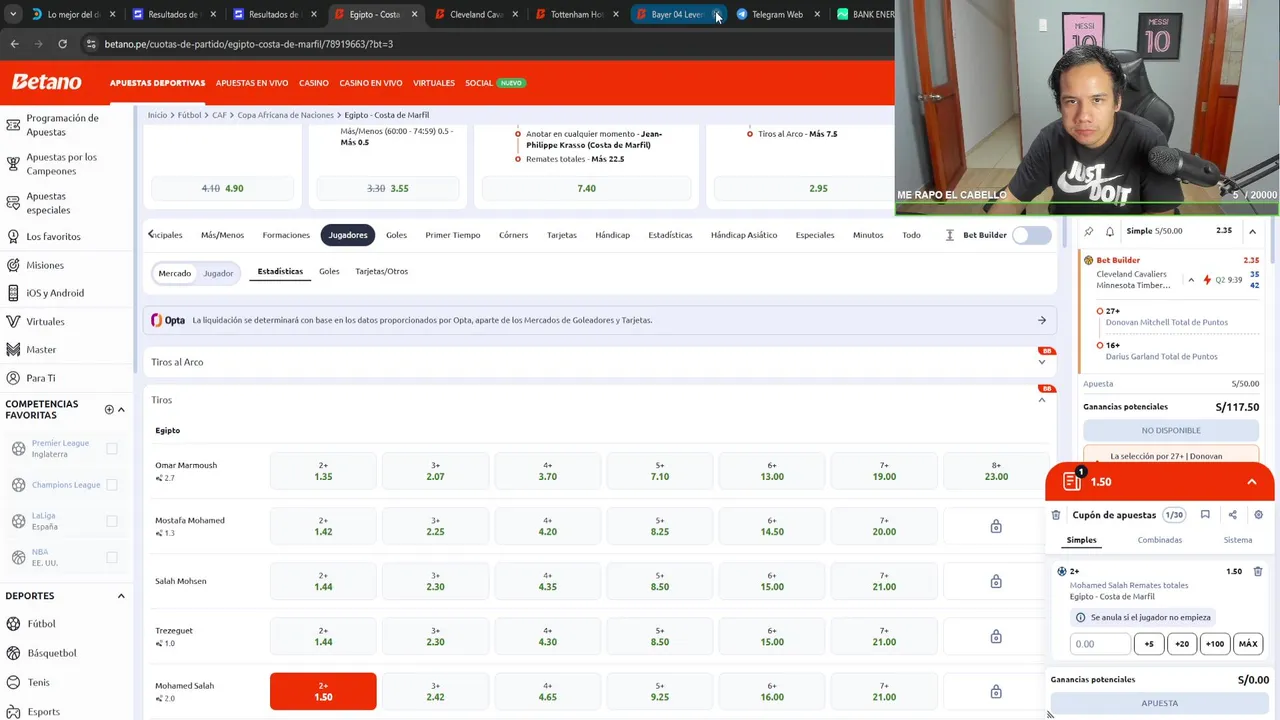This screenshot has height=720, width=1280.
Task: Collapse the bet slip with the 1.50 header chevron
Action: (x=1251, y=482)
